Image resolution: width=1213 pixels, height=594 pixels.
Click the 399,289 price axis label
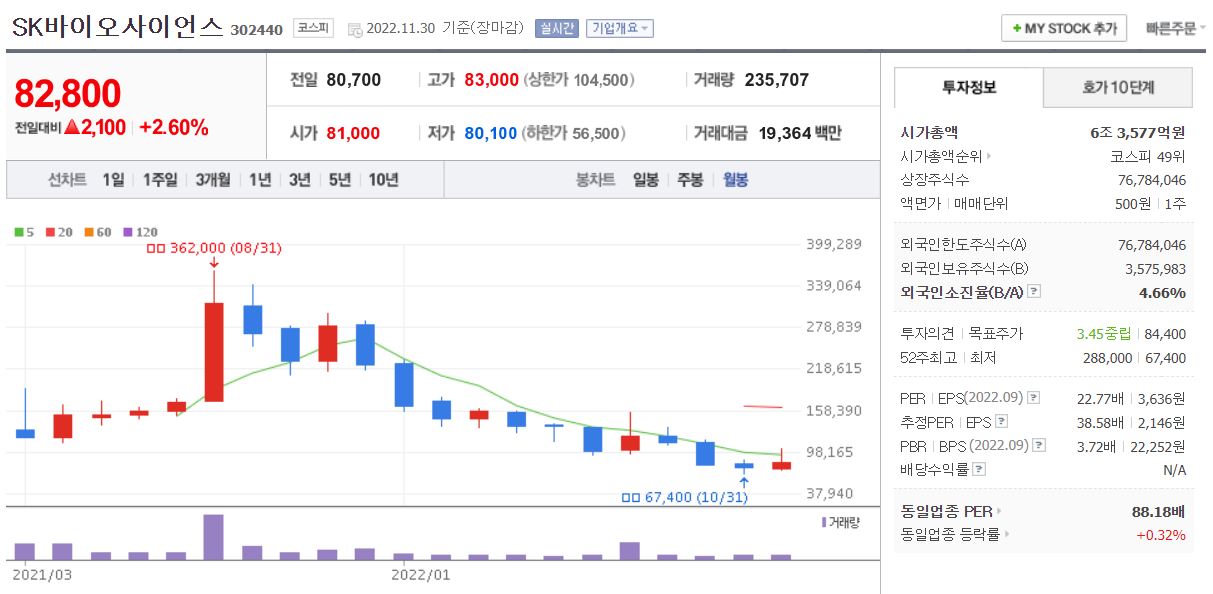pos(834,244)
